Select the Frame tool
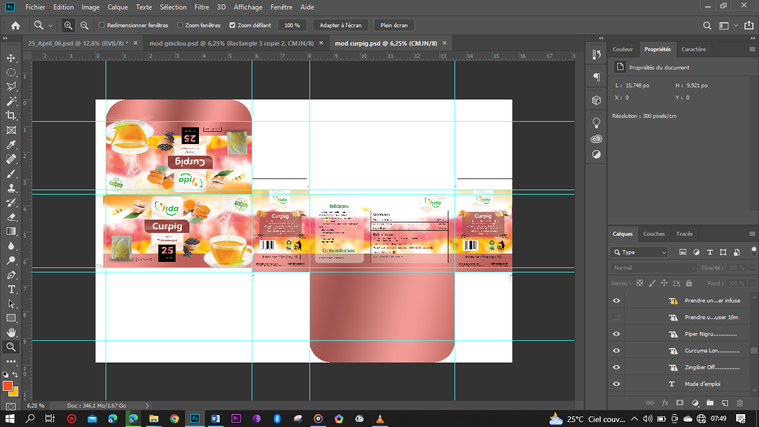 point(11,130)
